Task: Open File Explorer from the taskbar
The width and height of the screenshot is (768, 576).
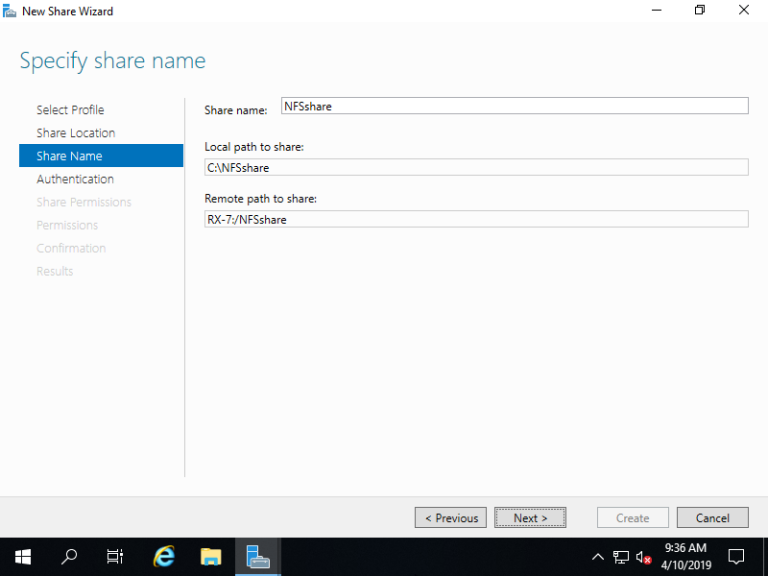Action: point(210,556)
